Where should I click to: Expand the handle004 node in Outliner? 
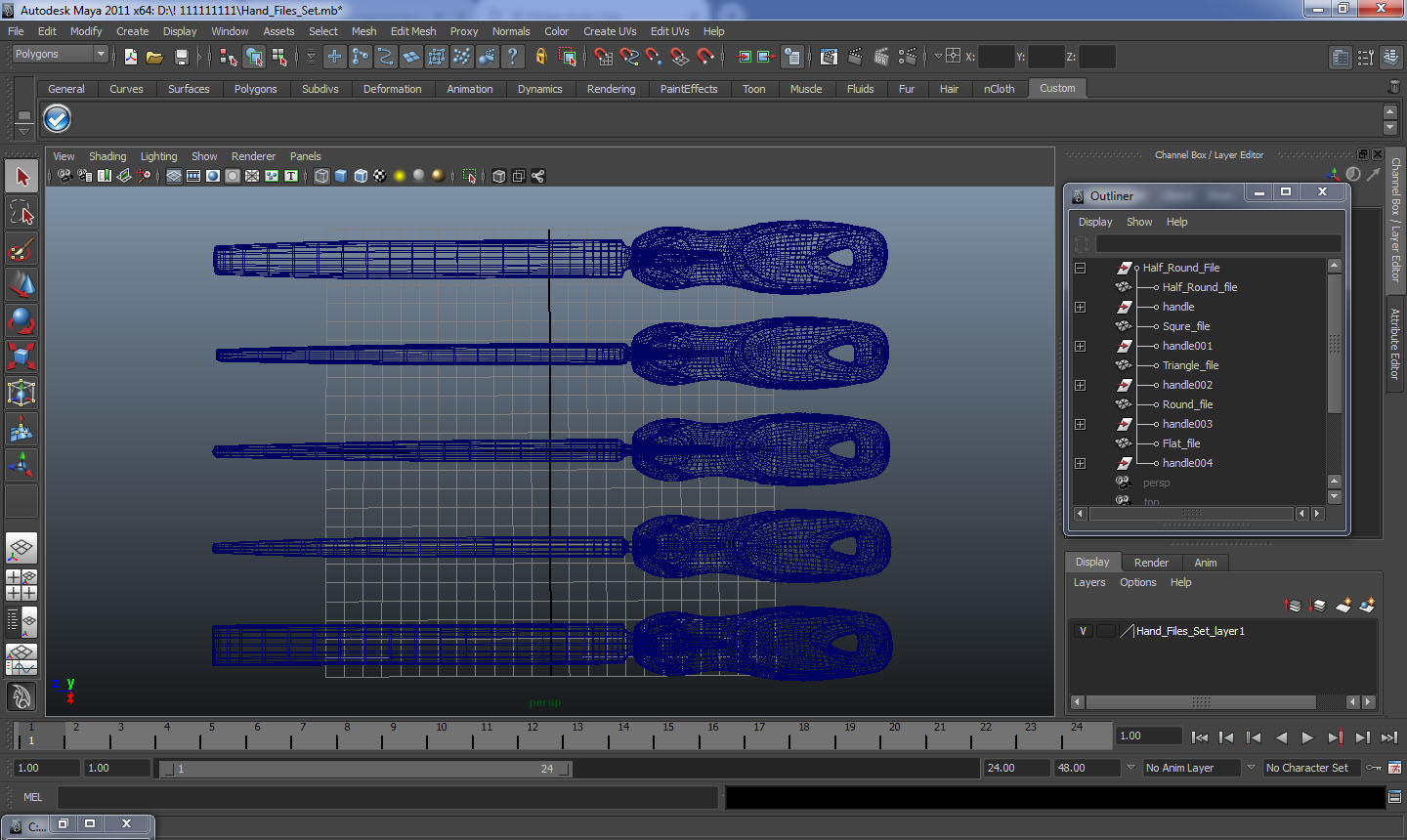tap(1080, 463)
